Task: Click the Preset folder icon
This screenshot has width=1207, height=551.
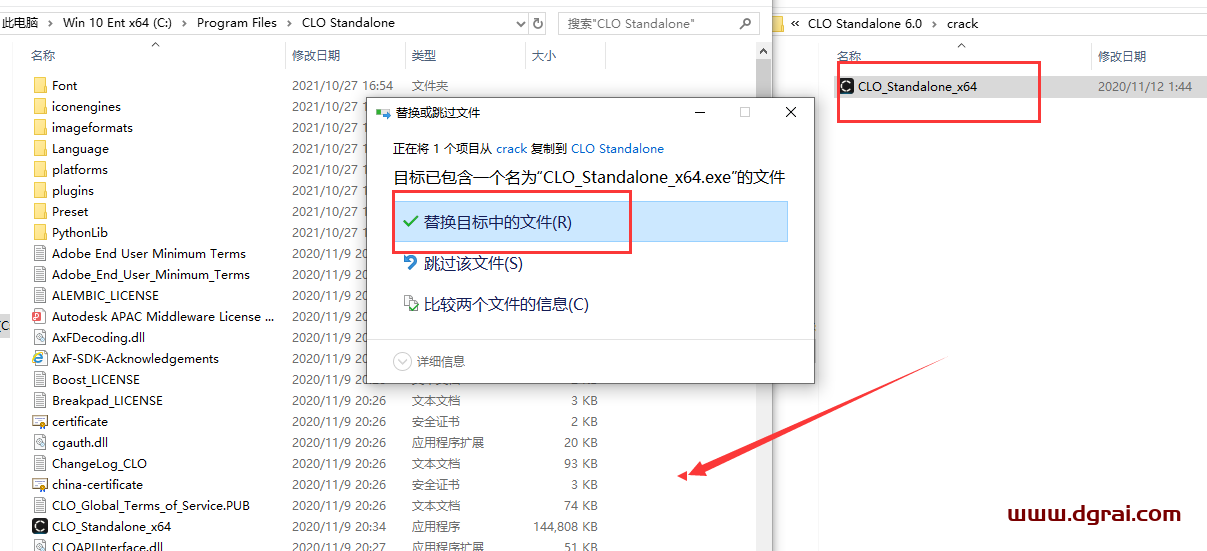Action: tap(40, 212)
